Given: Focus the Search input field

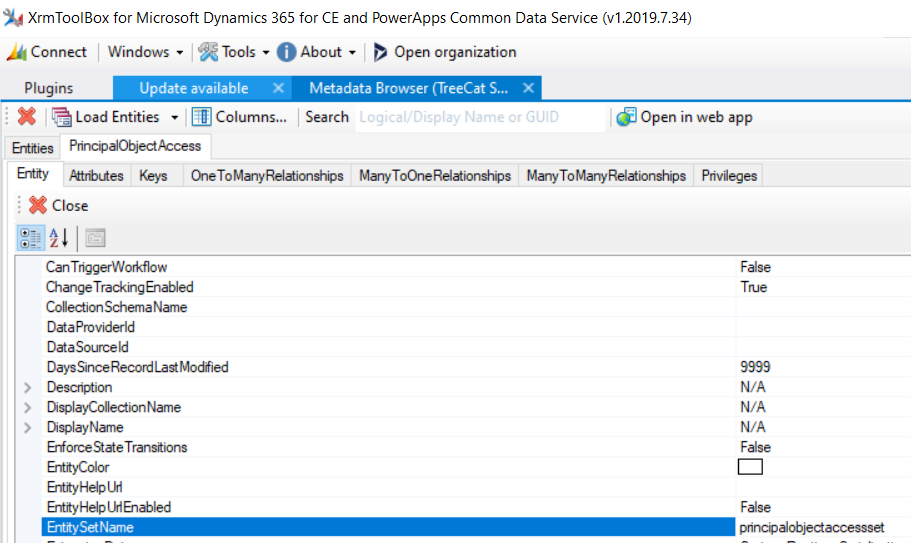Looking at the screenshot, I should point(479,117).
